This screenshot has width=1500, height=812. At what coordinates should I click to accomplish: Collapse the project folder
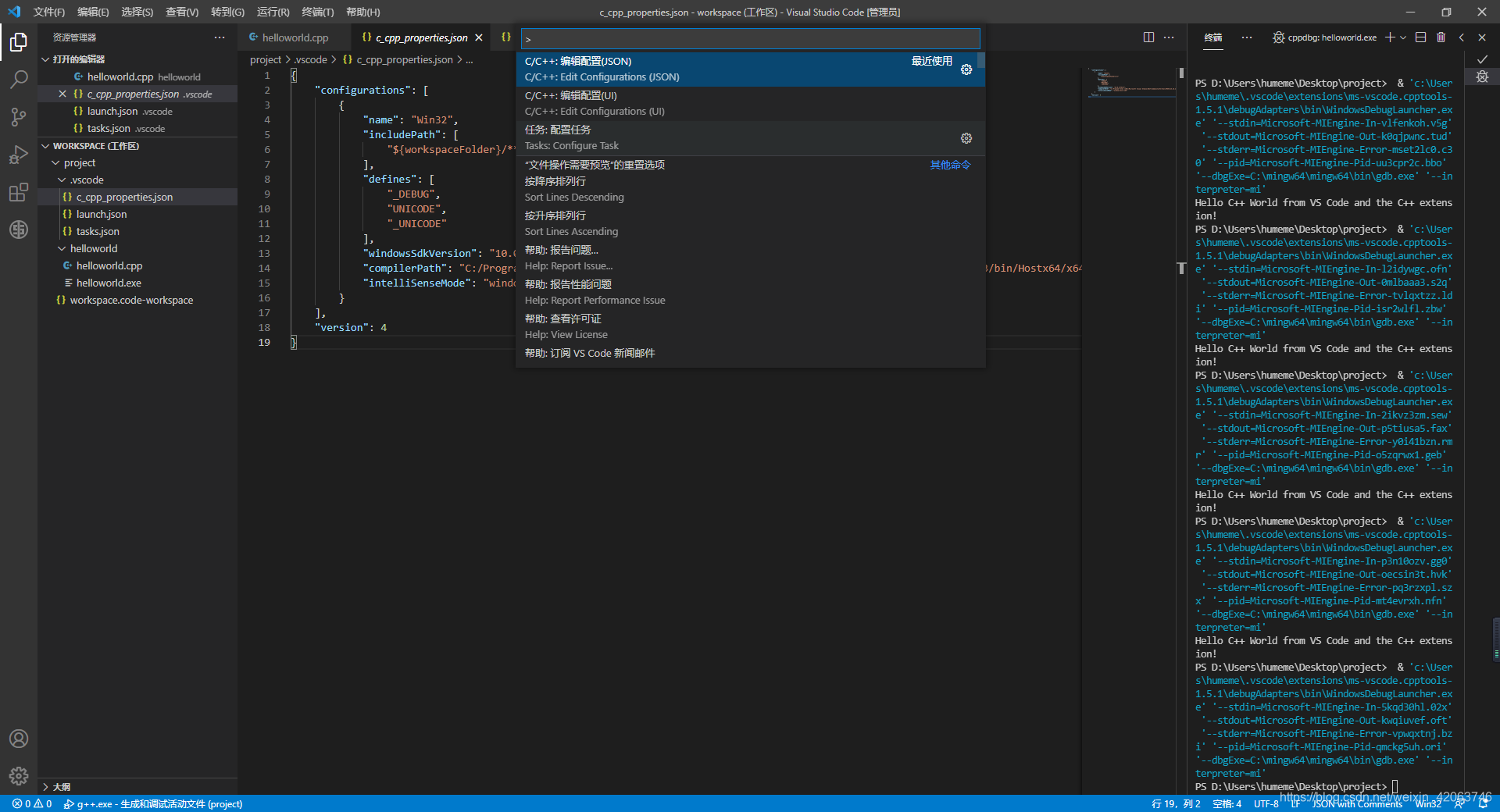(x=55, y=162)
